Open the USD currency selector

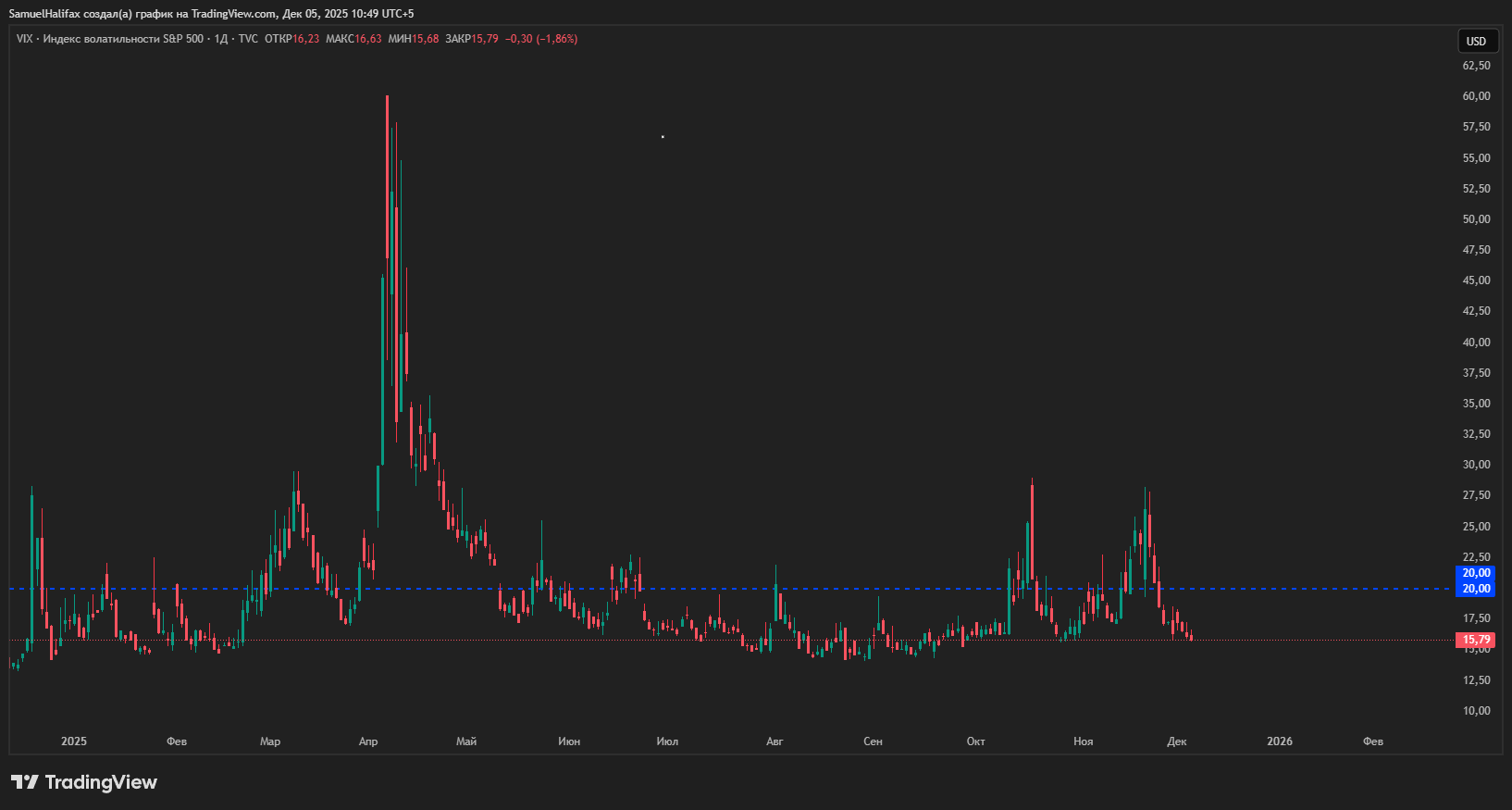tap(1477, 41)
